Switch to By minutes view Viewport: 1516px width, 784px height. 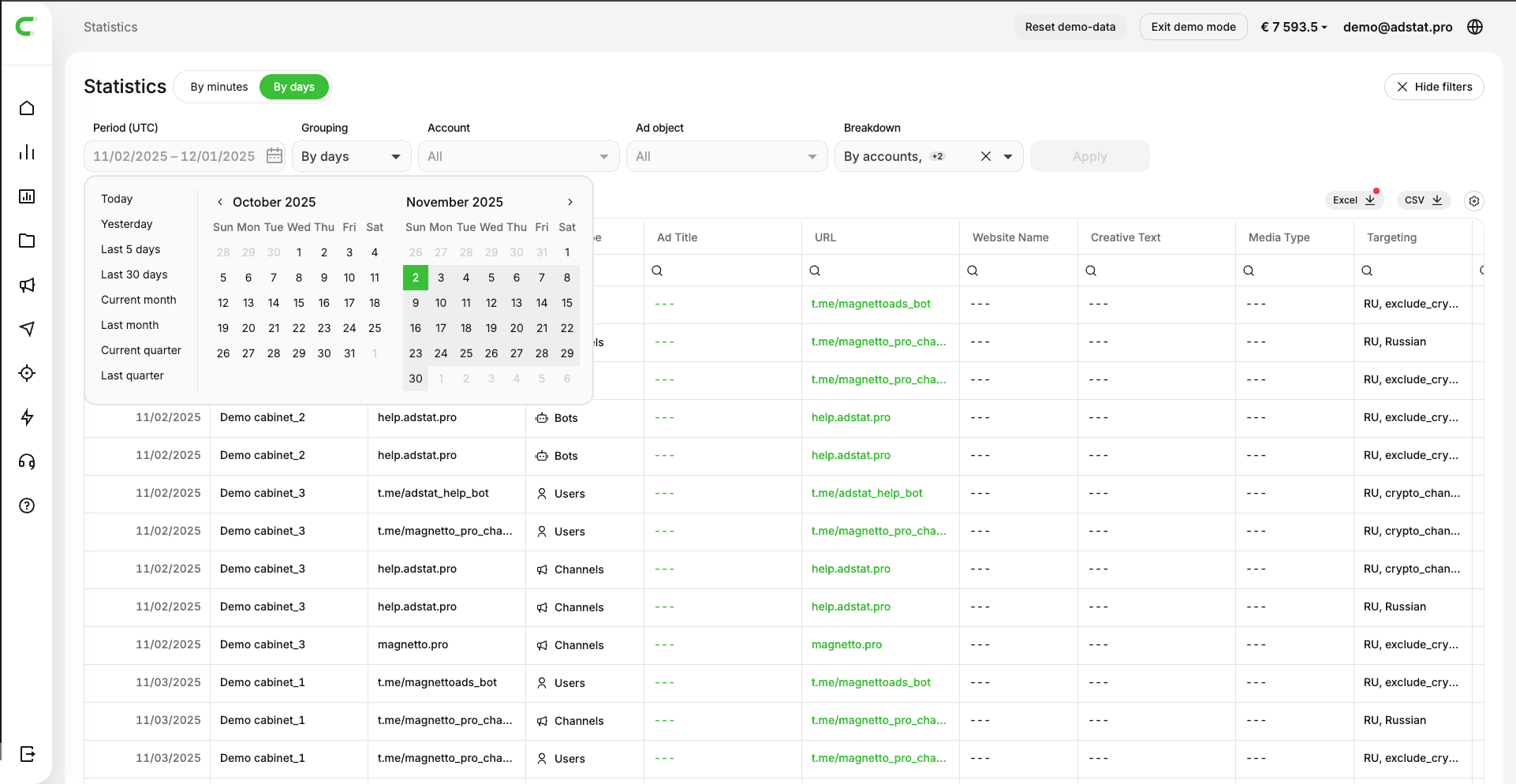(x=218, y=87)
